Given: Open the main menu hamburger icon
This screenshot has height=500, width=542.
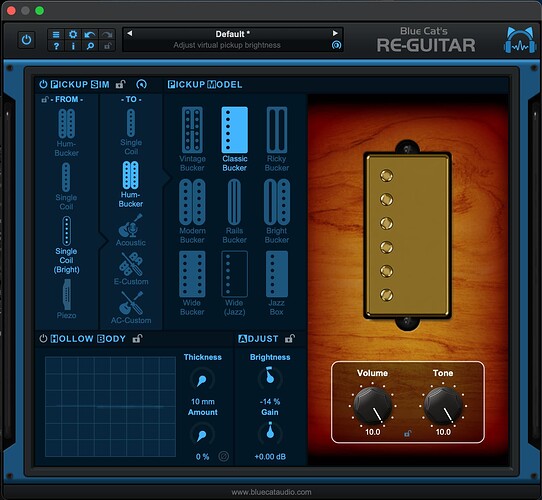Looking at the screenshot, I should pyautogui.click(x=56, y=34).
